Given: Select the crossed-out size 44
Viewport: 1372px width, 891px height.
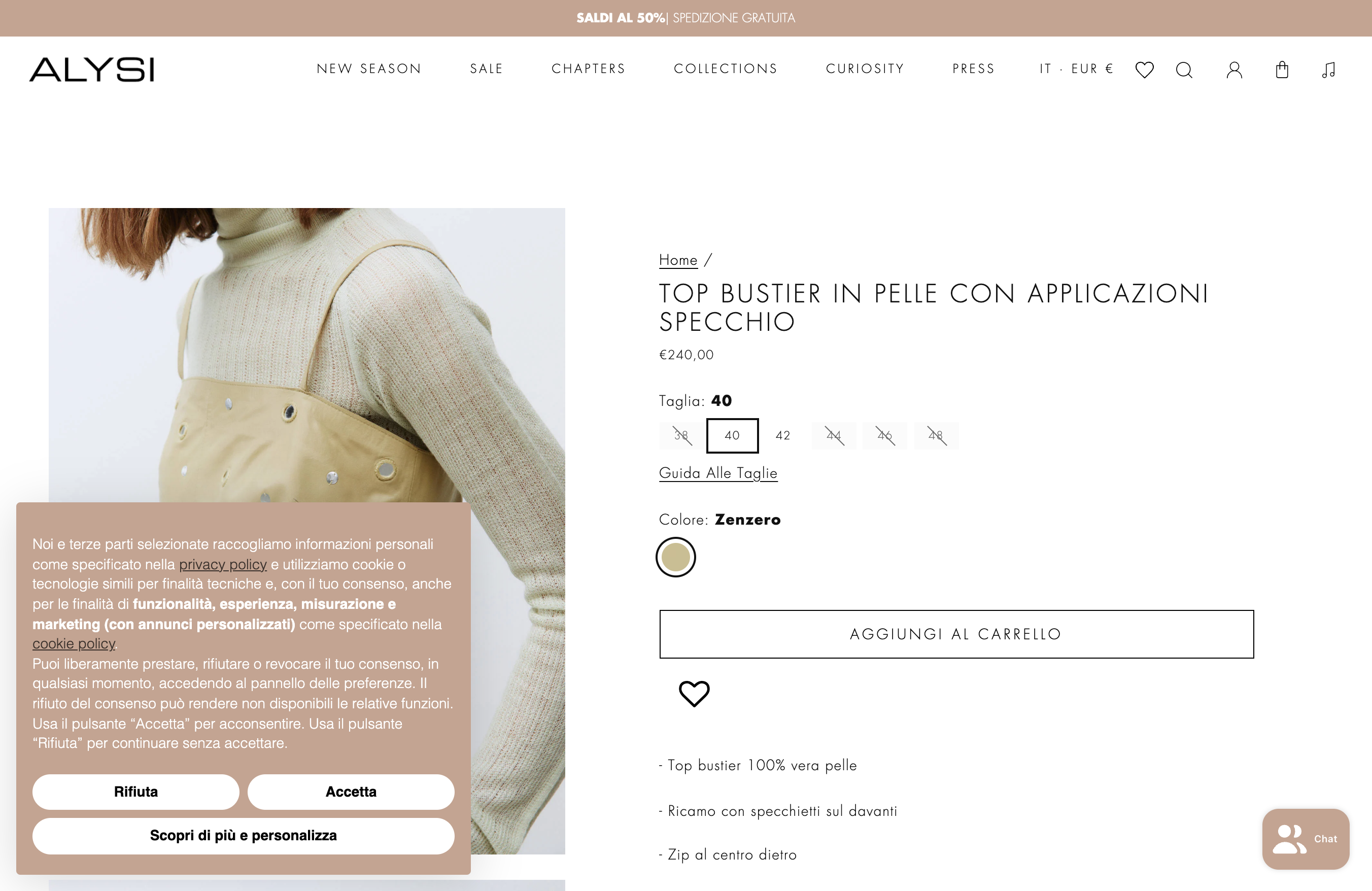Looking at the screenshot, I should [834, 436].
